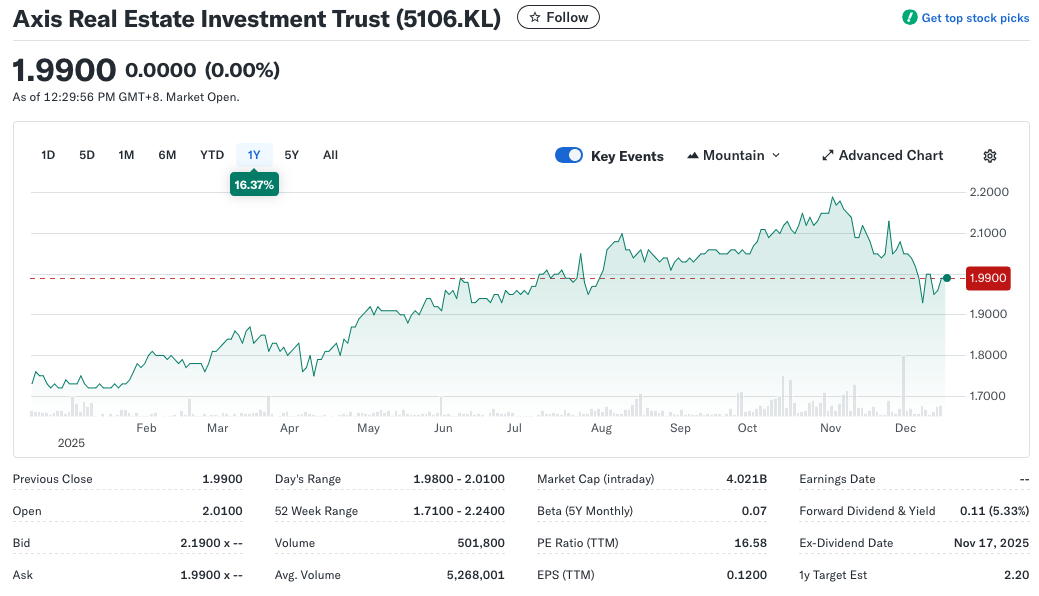Screen dimensions: 1039x596
Task: Open Advanced Chart view
Action: click(890, 156)
